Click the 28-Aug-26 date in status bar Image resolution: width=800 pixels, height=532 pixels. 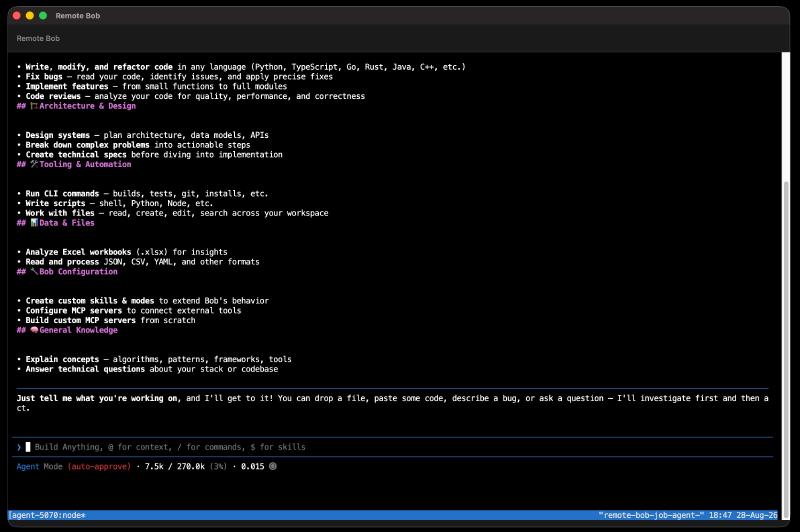757,515
